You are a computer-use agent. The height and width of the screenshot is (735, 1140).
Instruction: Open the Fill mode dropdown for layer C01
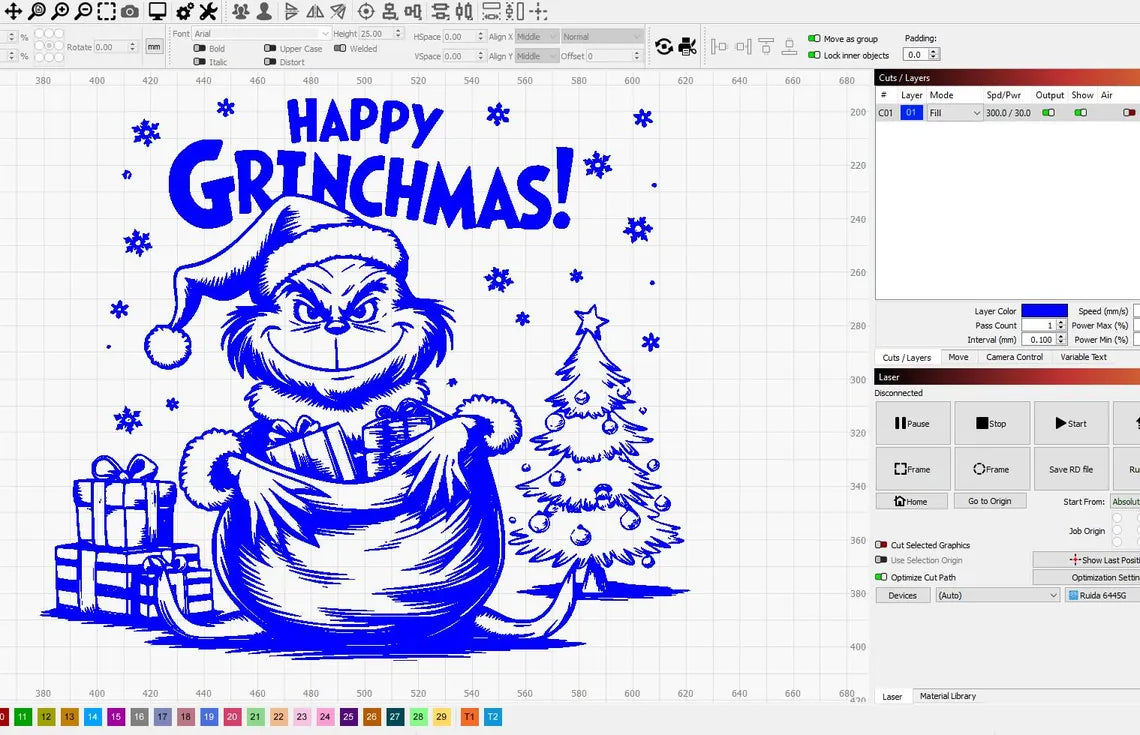[955, 113]
